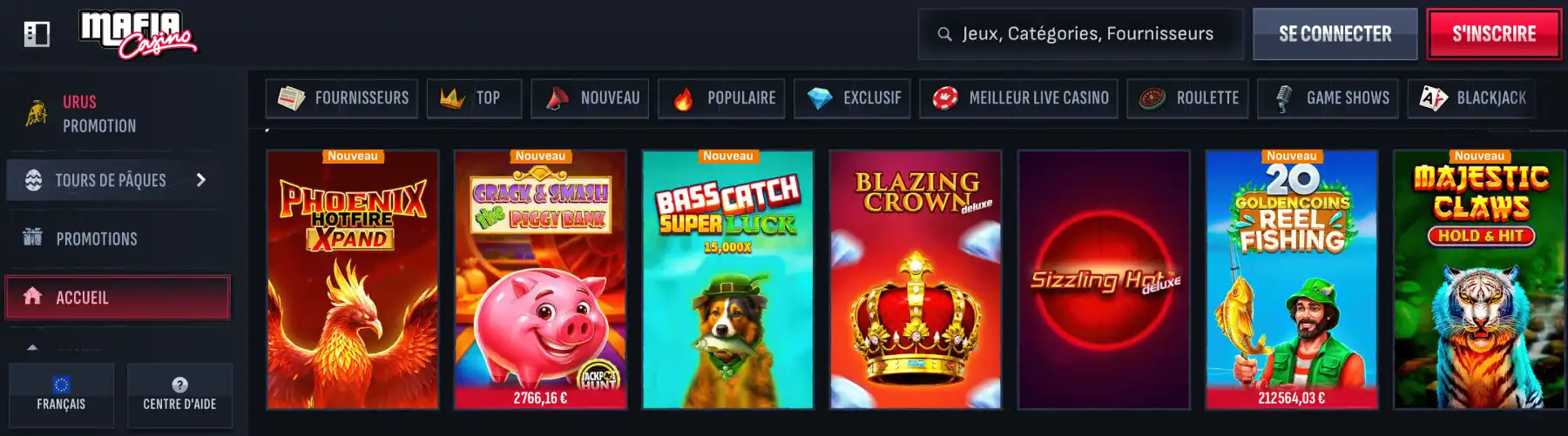Expand Tours de Pâques chevron
Image resolution: width=1568 pixels, height=436 pixels.
201,180
